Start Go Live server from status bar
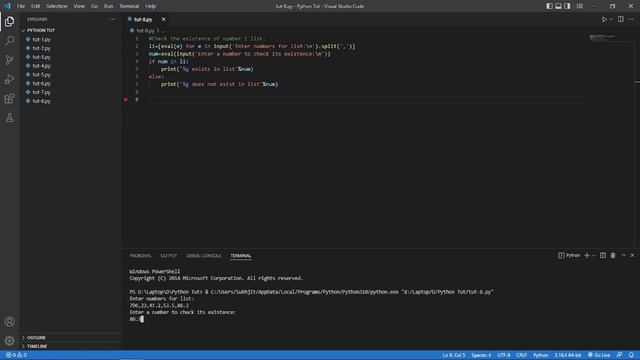 pyautogui.click(x=599, y=355)
